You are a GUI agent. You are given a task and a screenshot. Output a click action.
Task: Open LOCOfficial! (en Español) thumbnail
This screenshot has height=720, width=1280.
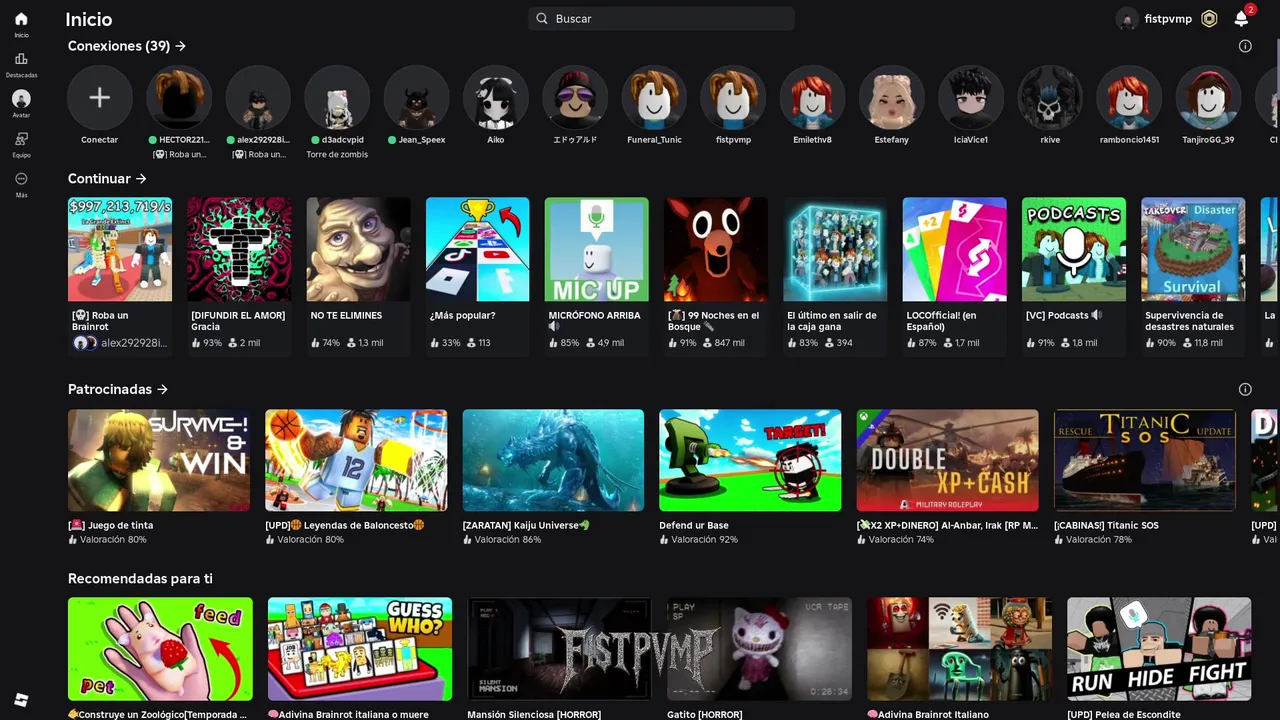point(955,249)
